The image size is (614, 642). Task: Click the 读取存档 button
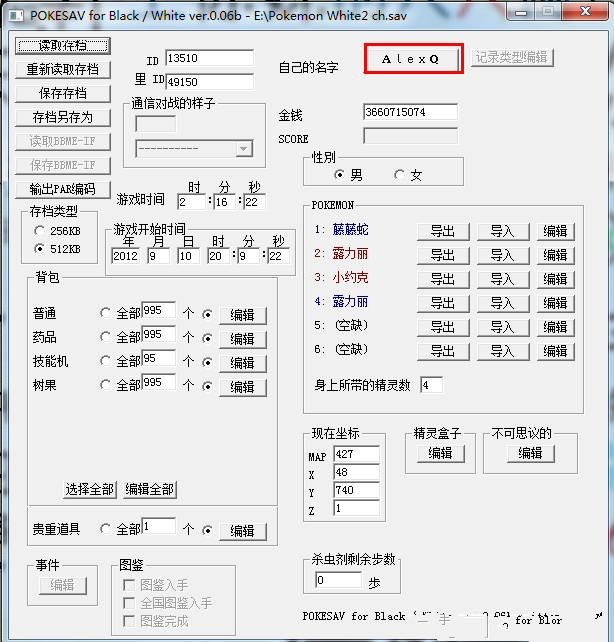63,45
